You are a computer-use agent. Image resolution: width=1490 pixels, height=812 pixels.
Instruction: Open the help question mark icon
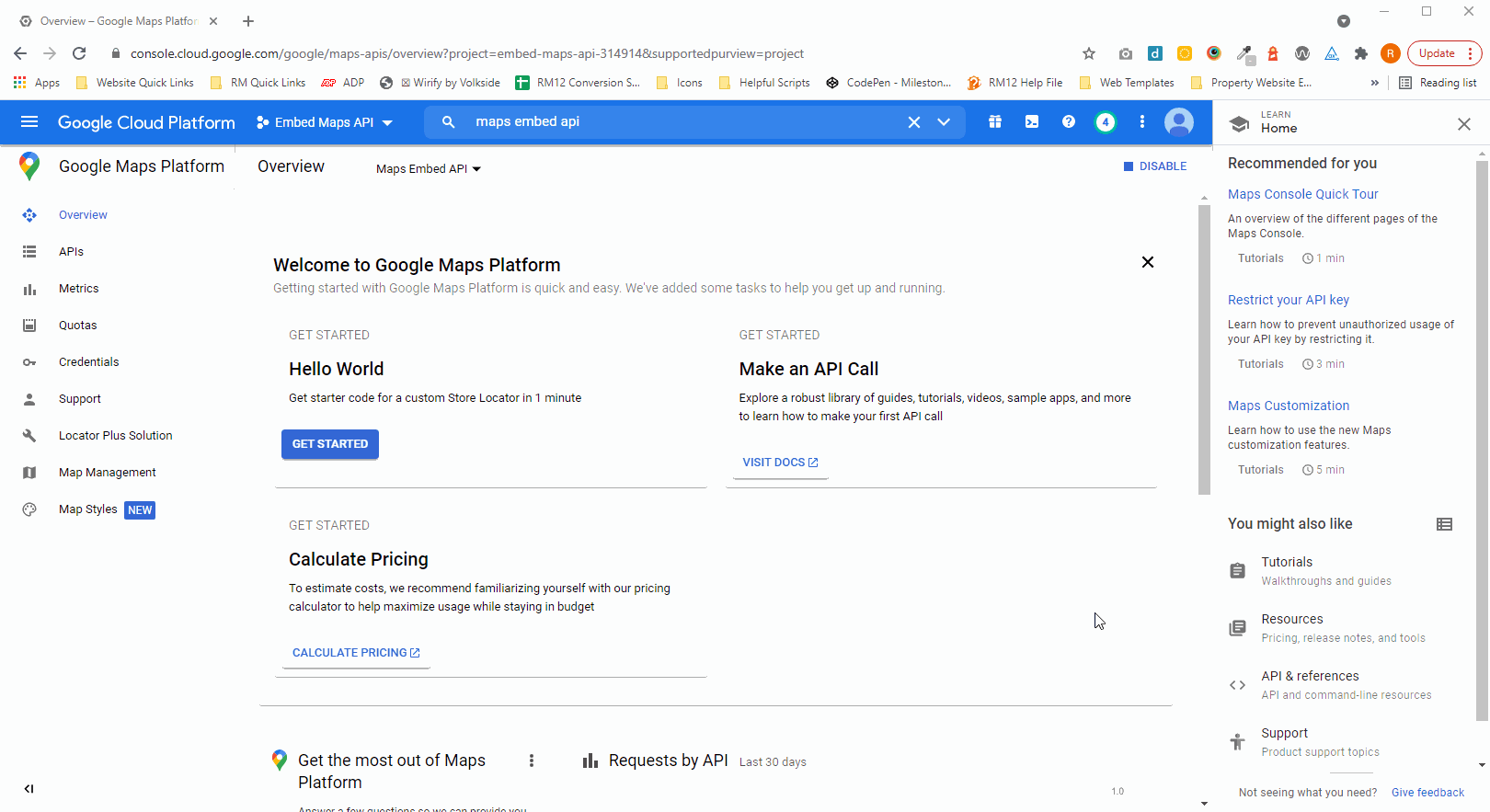tap(1069, 121)
